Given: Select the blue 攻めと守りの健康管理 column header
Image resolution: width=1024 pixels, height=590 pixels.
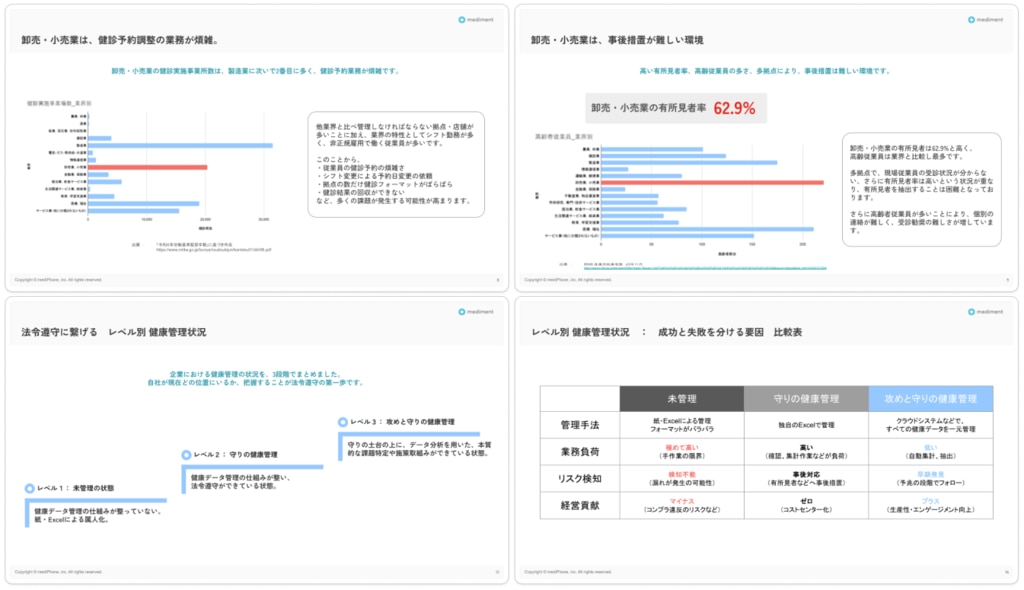Looking at the screenshot, I should point(930,399).
